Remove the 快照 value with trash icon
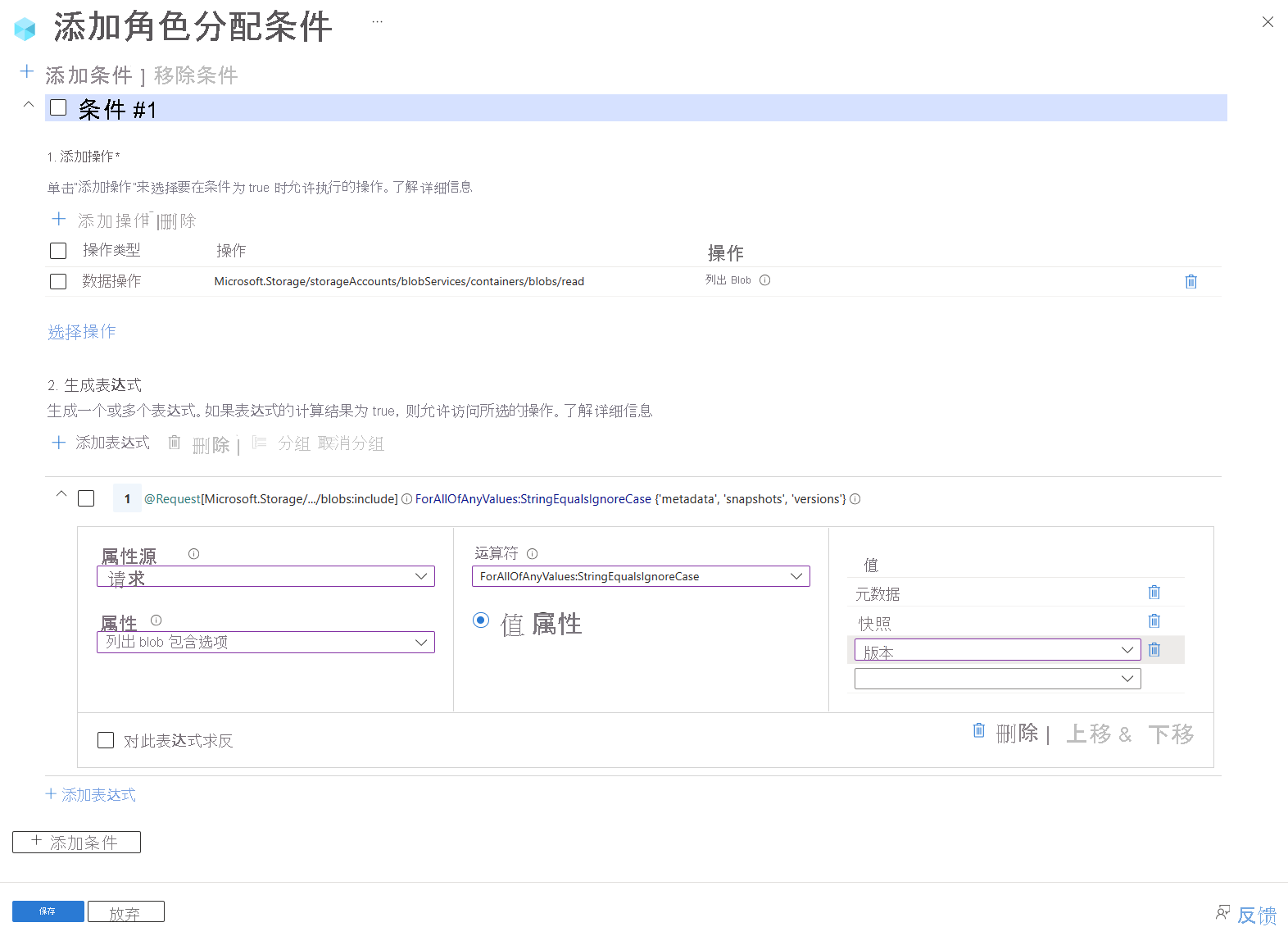1288x927 pixels. pos(1154,620)
